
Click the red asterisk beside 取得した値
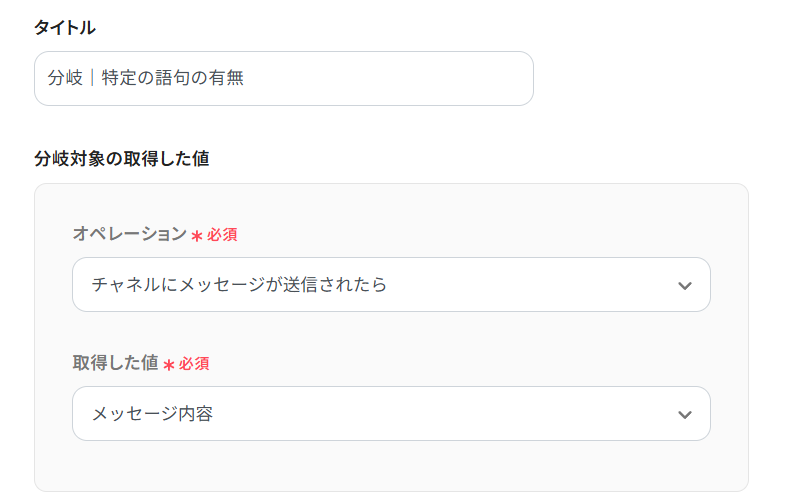[169, 365]
